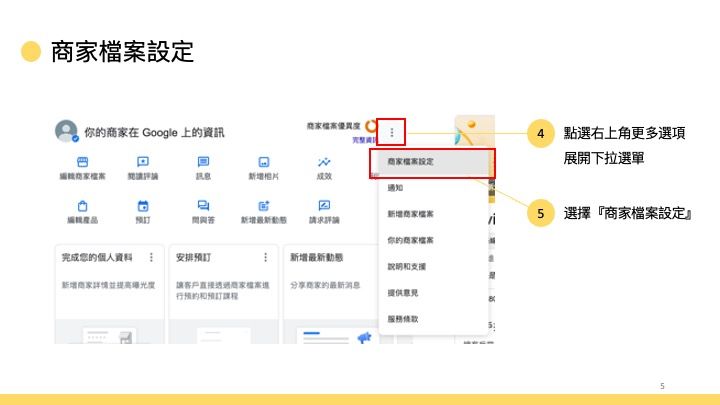
Task: Click the profile avatar beside 你的商家
Action: 67,131
